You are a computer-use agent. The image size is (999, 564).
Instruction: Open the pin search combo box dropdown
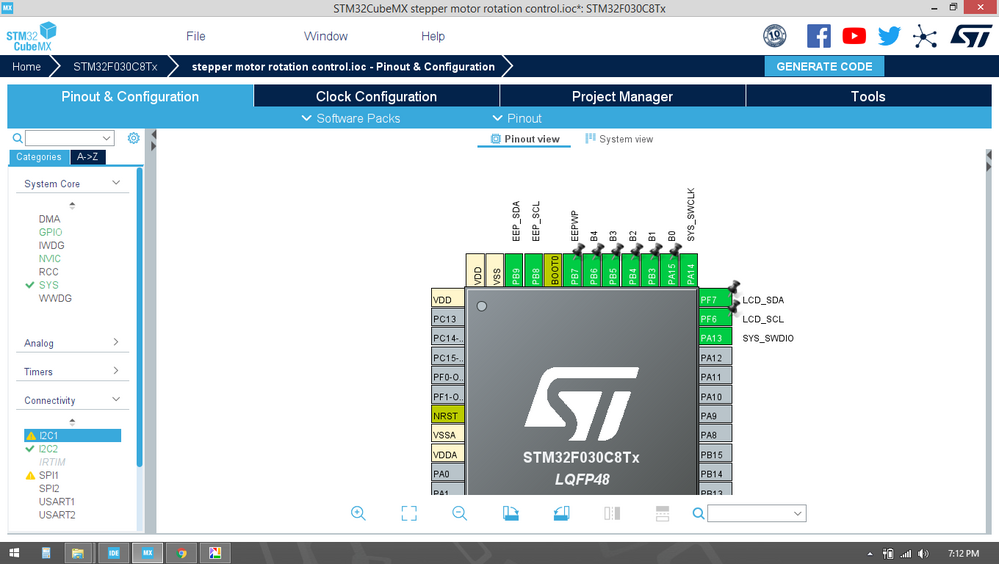tap(797, 513)
